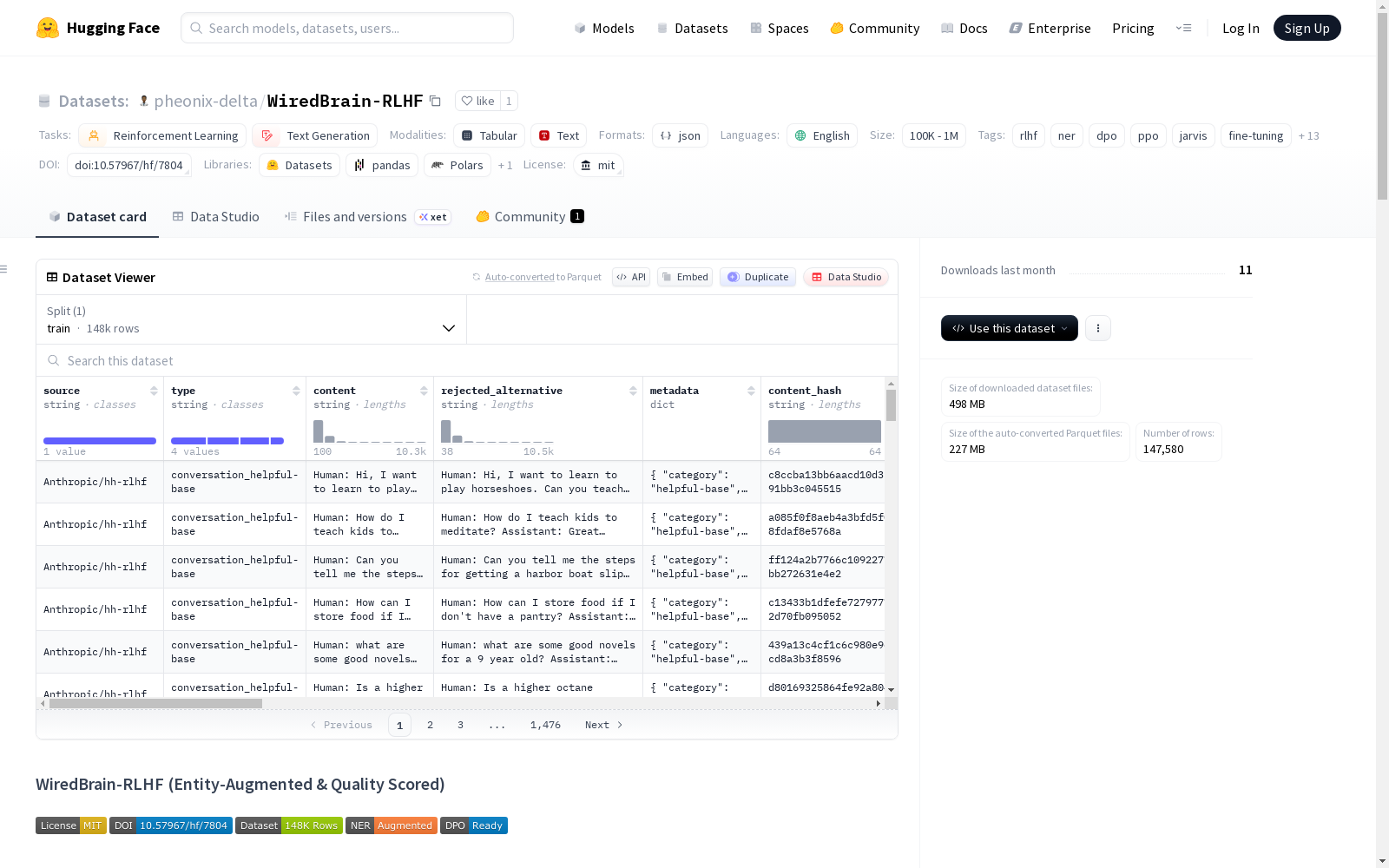This screenshot has height=868, width=1389.
Task: Open the three-dot options menu
Action: tap(1098, 328)
